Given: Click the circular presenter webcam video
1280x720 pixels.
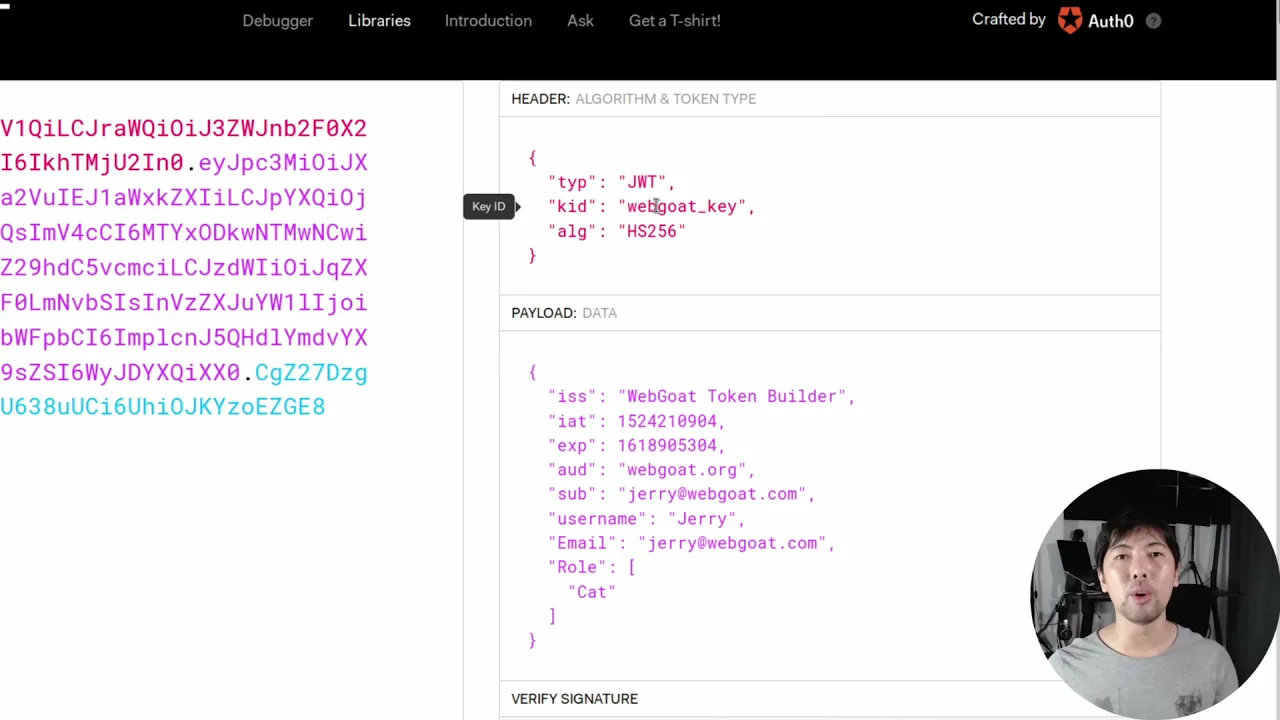Looking at the screenshot, I should 1154,594.
